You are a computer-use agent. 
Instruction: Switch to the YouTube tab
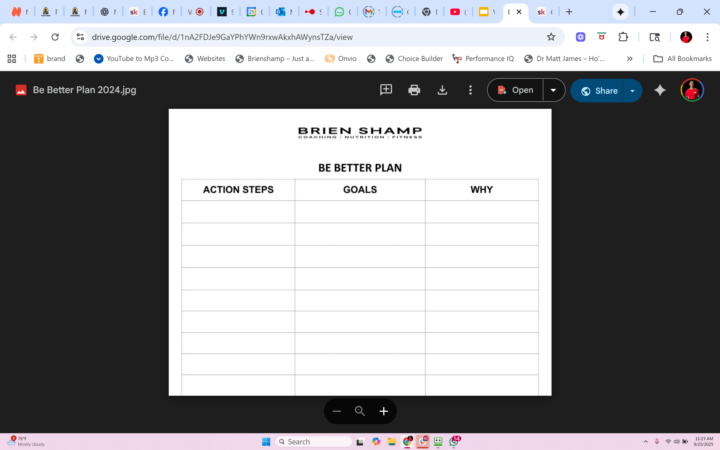[x=458, y=12]
